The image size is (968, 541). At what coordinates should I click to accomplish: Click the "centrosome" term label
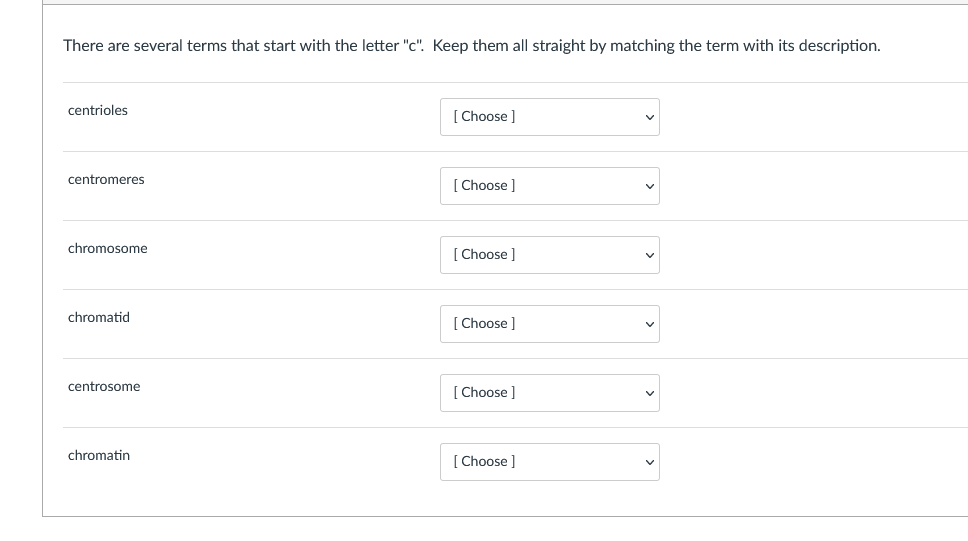(x=104, y=387)
